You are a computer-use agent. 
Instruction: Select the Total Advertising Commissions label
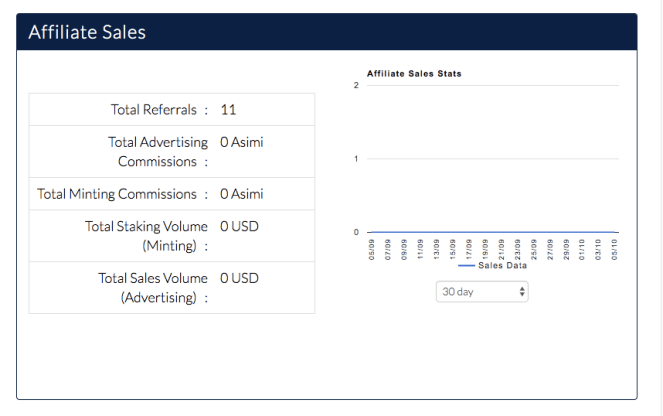coord(157,152)
